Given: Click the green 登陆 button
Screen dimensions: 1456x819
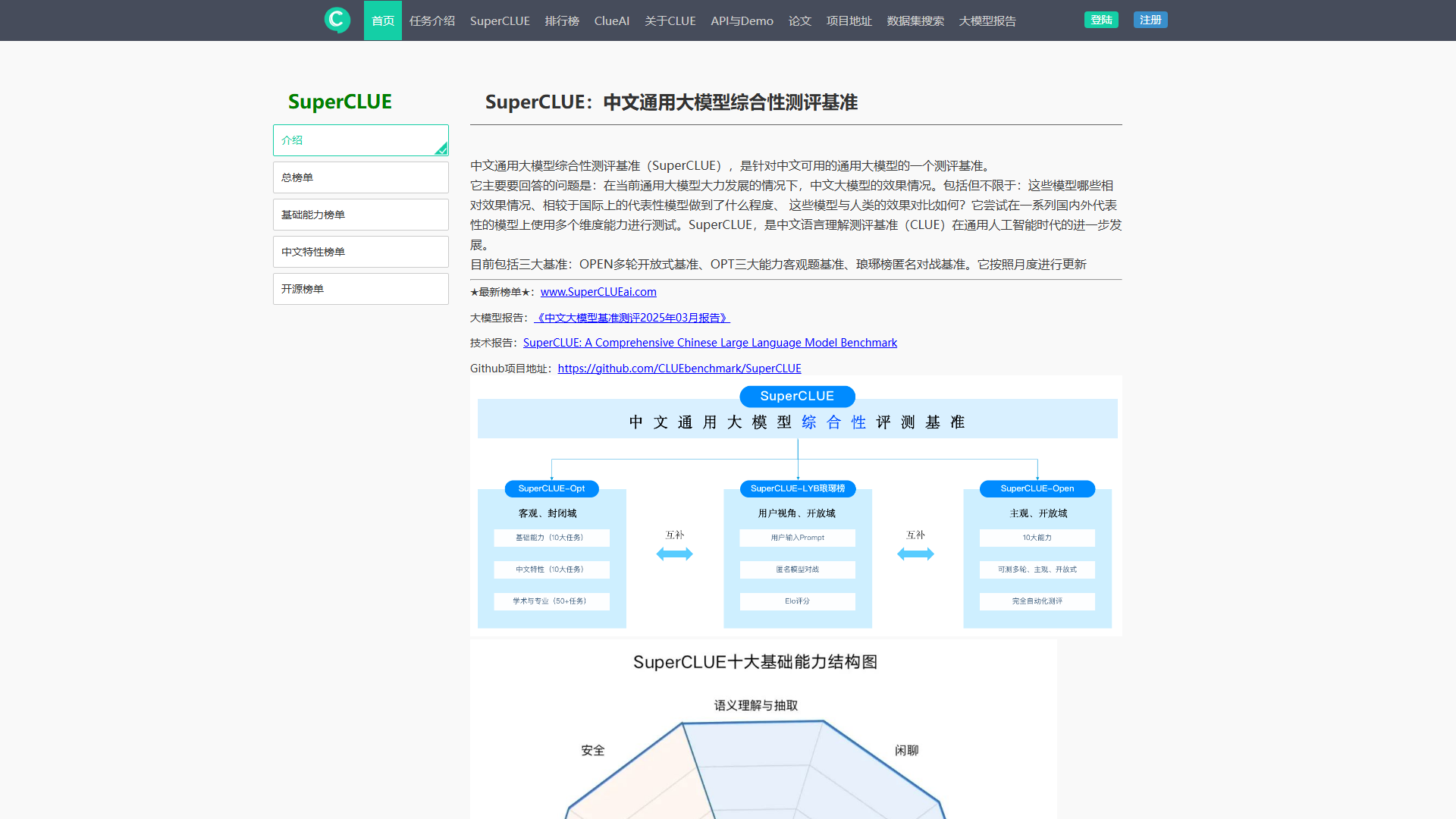Looking at the screenshot, I should (x=1101, y=20).
